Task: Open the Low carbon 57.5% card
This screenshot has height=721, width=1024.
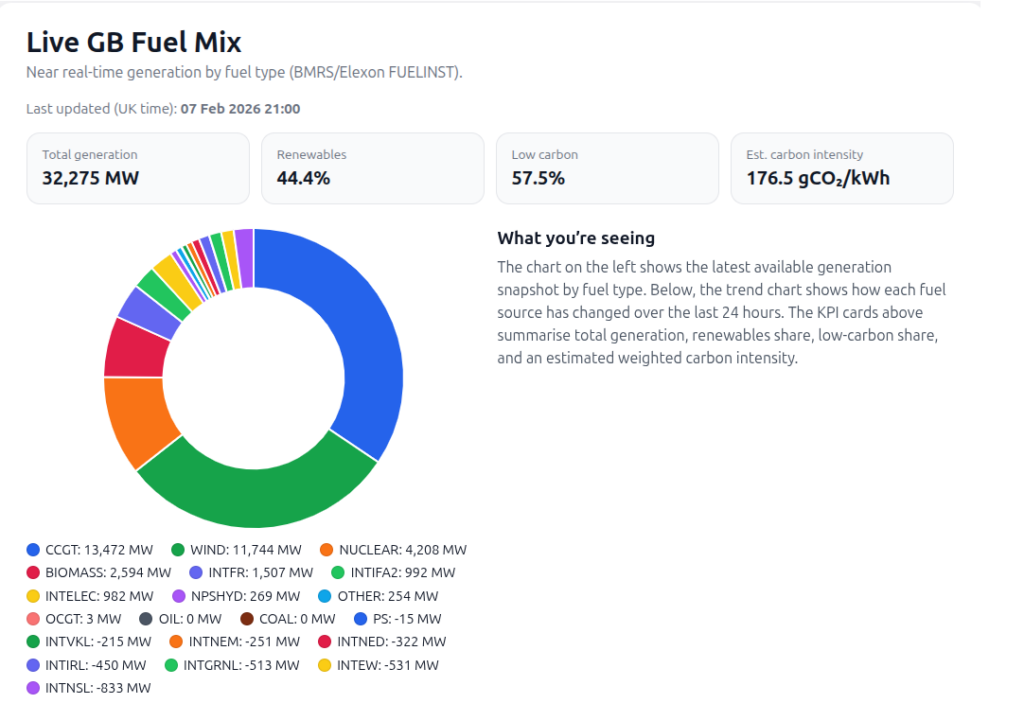Action: tap(607, 169)
